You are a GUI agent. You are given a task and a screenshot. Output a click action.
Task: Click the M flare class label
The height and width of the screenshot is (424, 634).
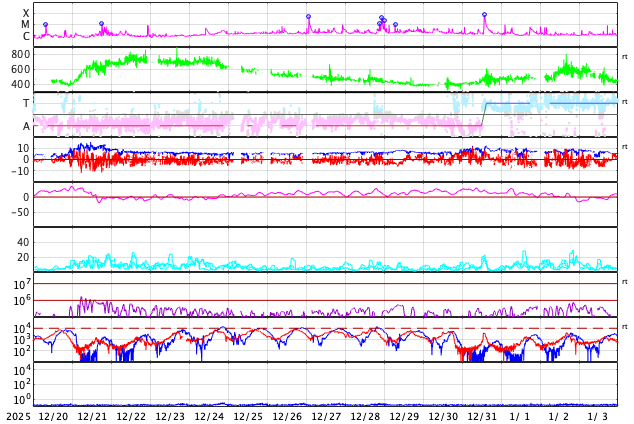[26, 24]
